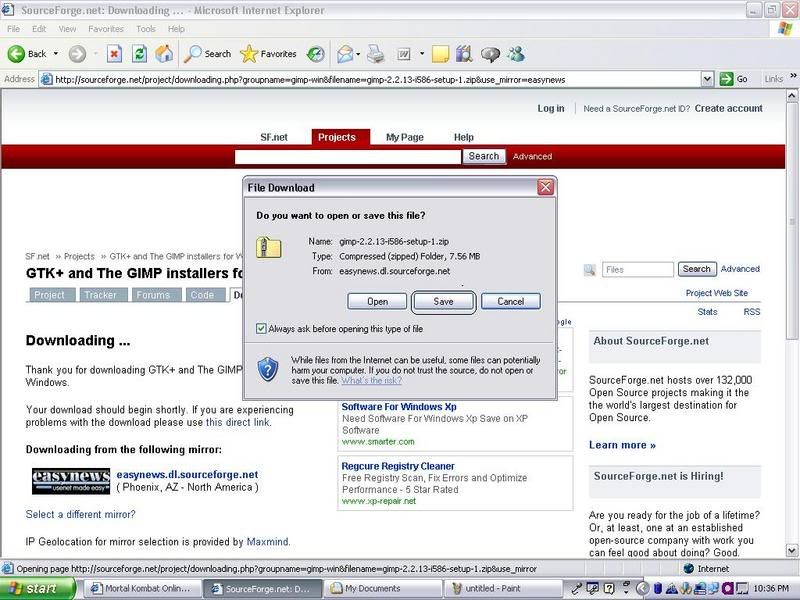Screen dimensions: 800x600
Task: Click the Edit with Word icon
Action: (404, 54)
